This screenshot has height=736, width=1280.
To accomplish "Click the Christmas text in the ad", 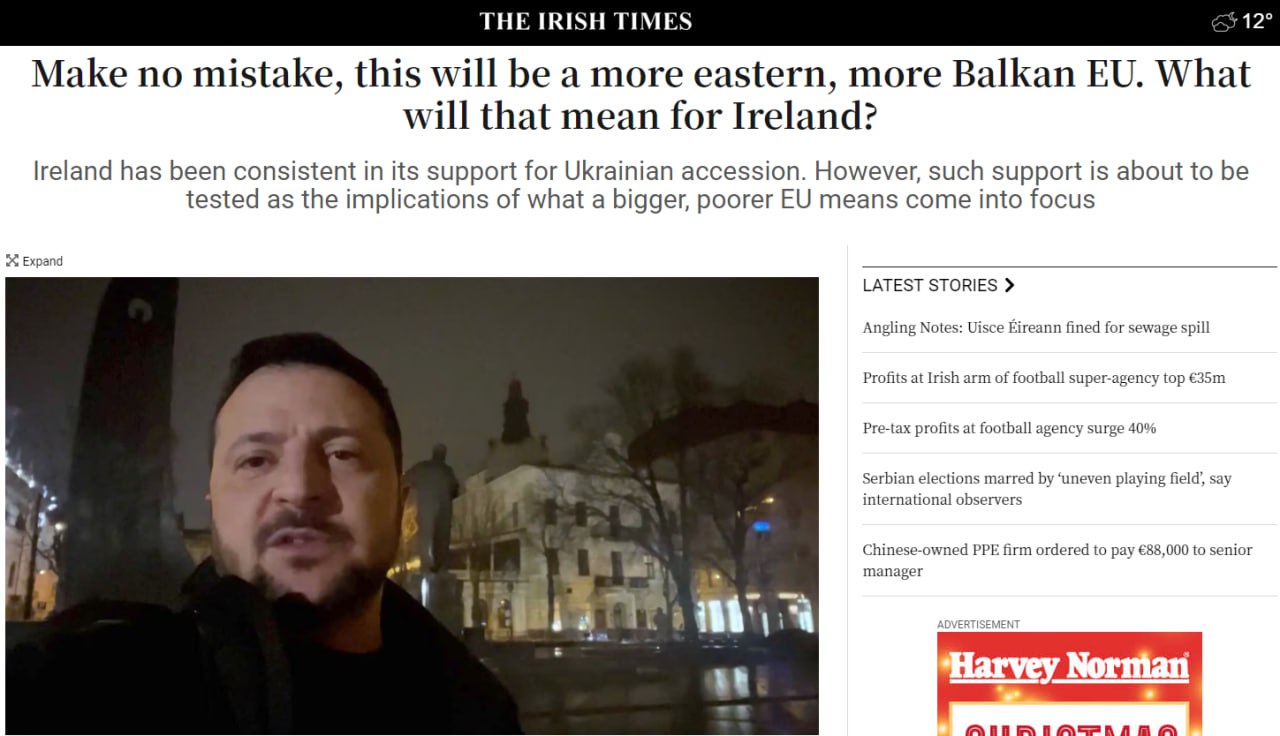I will (x=1069, y=728).
